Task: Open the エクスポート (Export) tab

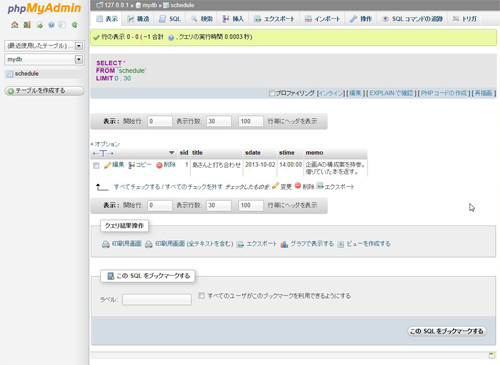Action: pos(274,19)
